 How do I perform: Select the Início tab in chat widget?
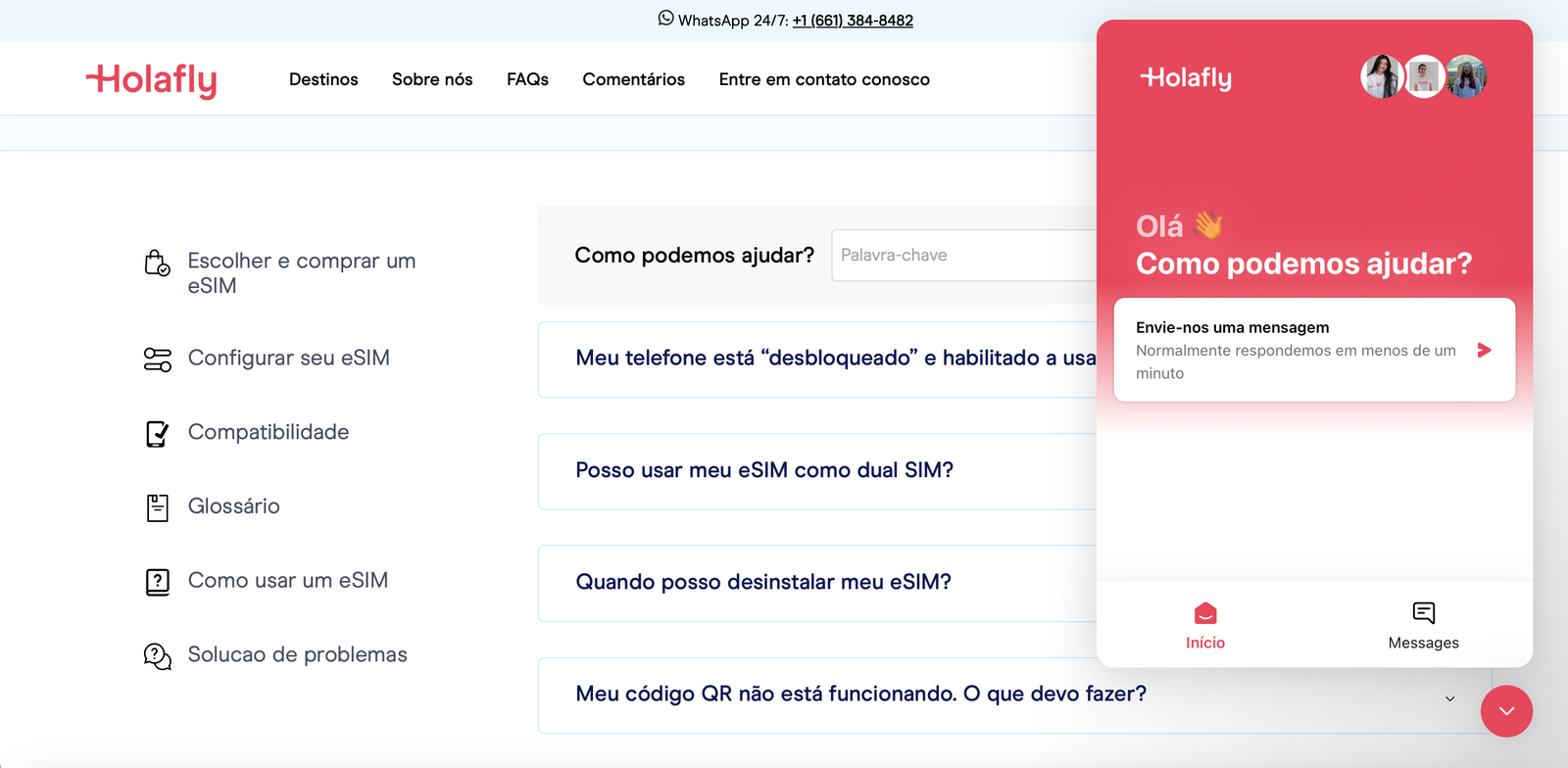(x=1205, y=625)
